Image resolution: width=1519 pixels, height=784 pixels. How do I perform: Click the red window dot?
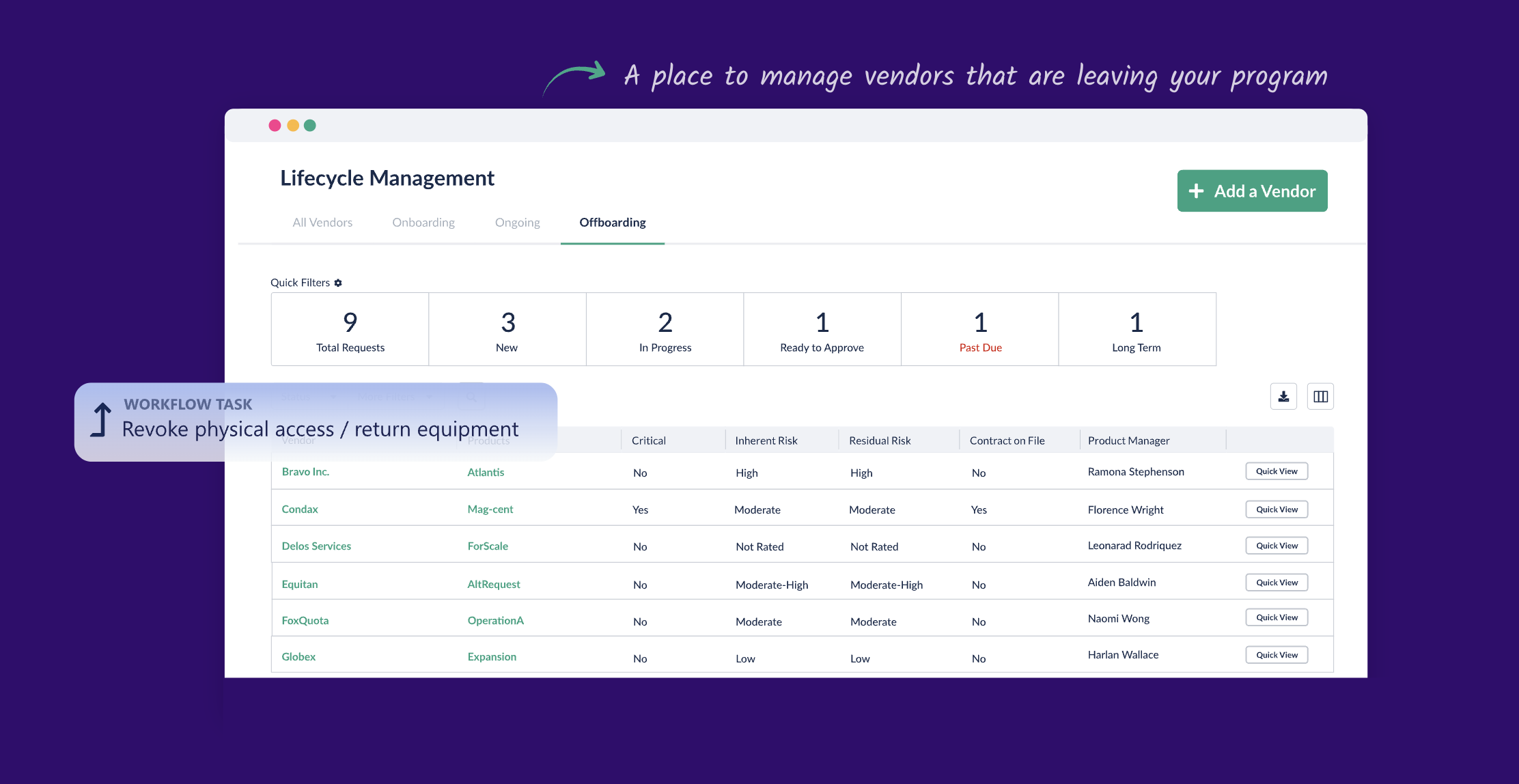[275, 126]
